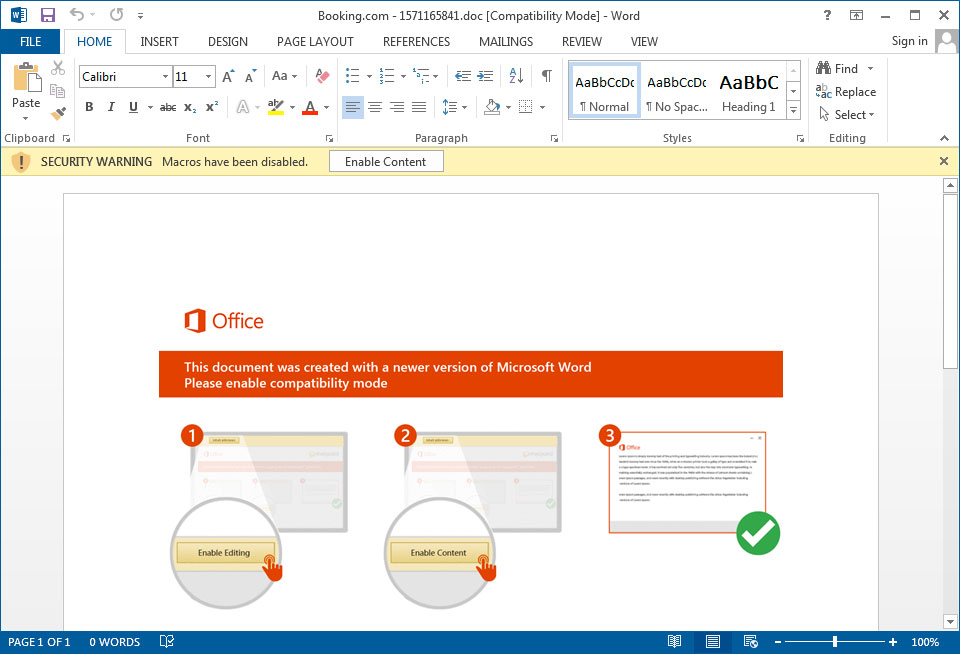960x654 pixels.
Task: Select the Format Painter icon
Action: 57,113
